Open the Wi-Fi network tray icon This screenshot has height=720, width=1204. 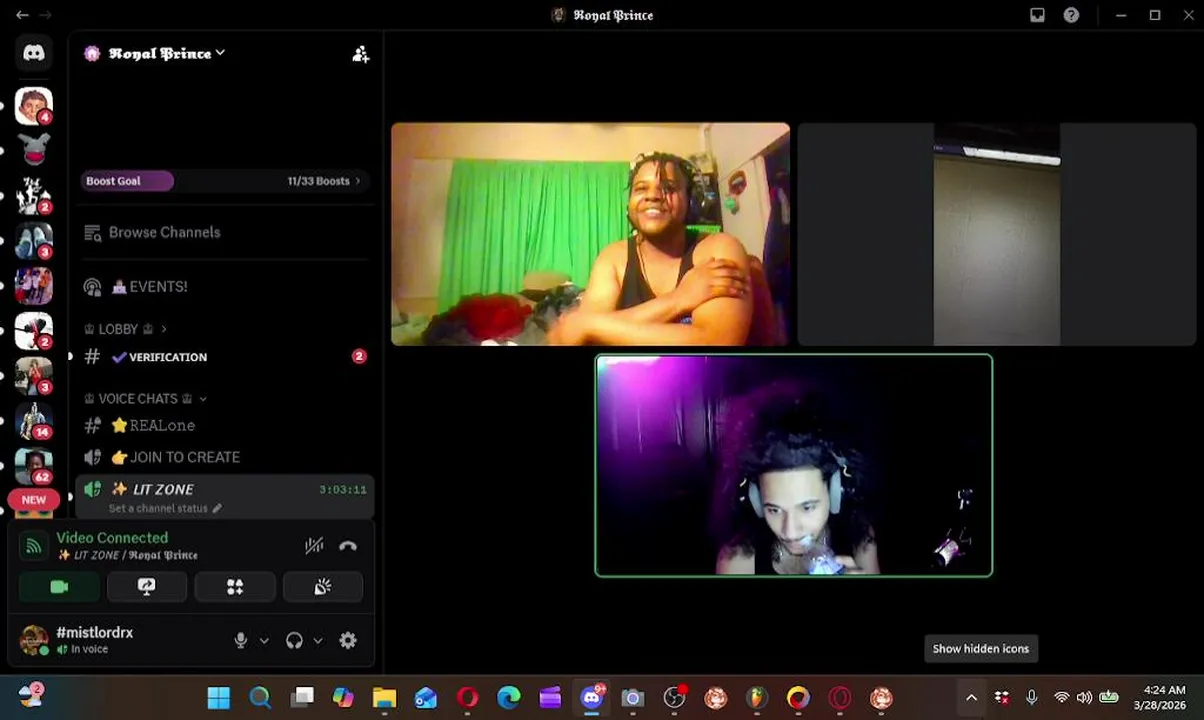click(1061, 698)
